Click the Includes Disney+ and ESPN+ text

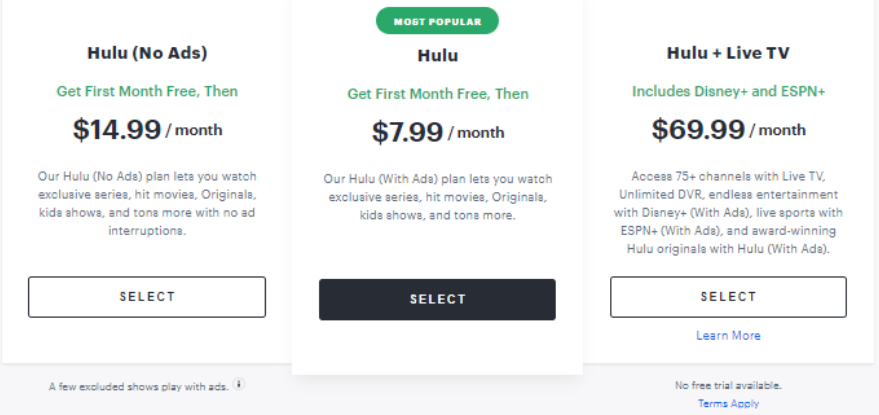(728, 91)
